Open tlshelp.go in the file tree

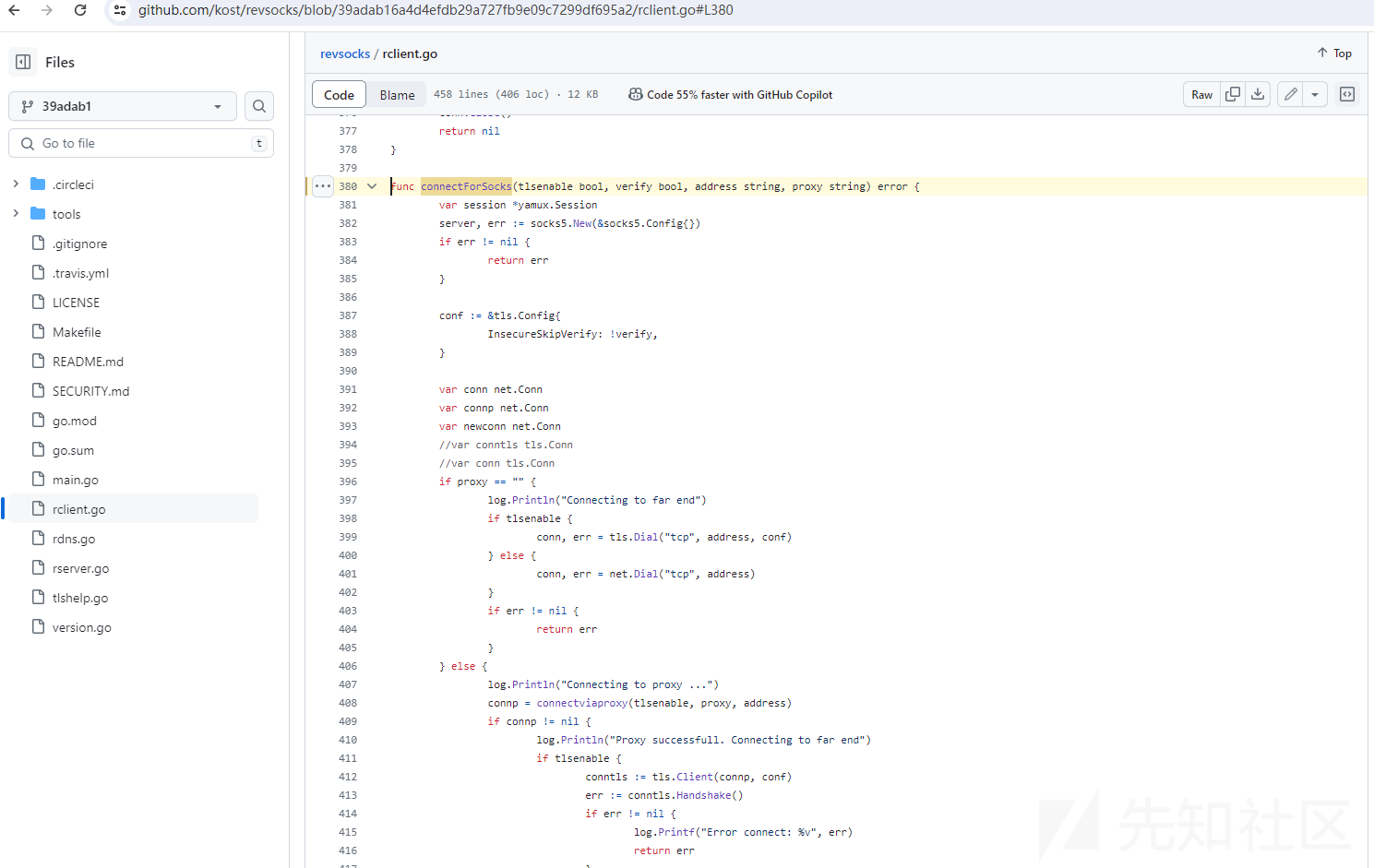[x=80, y=598]
